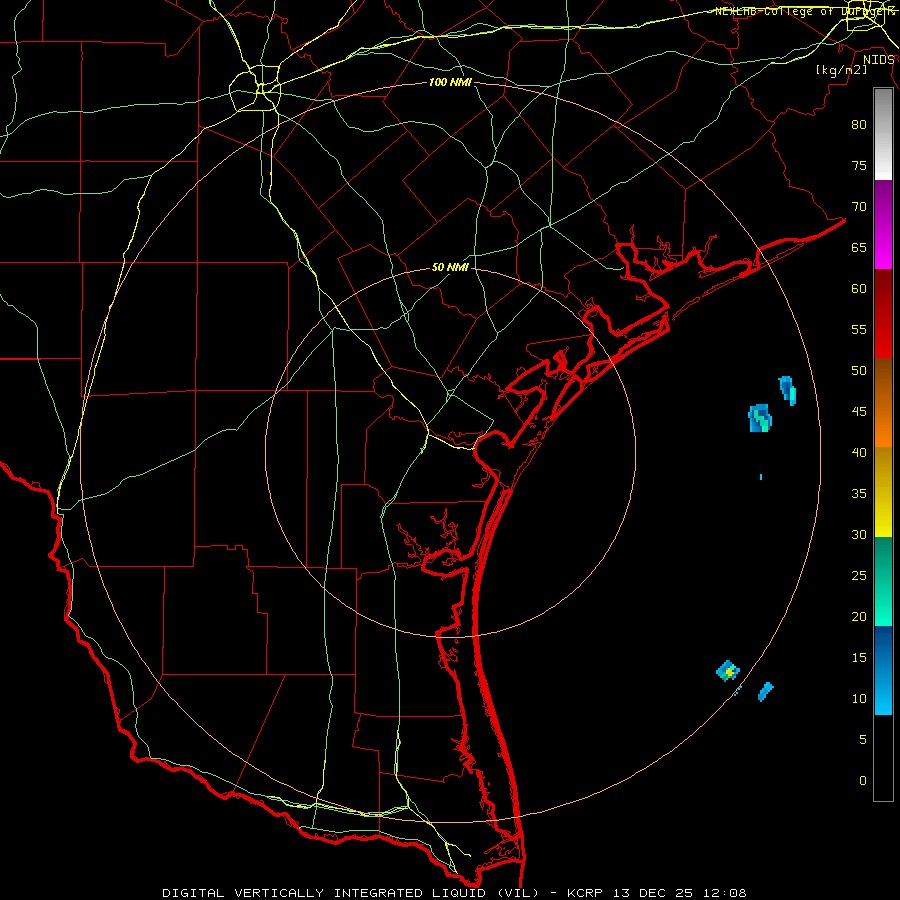Viewport: 900px width, 900px height.
Task: Click the 35 value on the VIL scale
Action: (859, 494)
